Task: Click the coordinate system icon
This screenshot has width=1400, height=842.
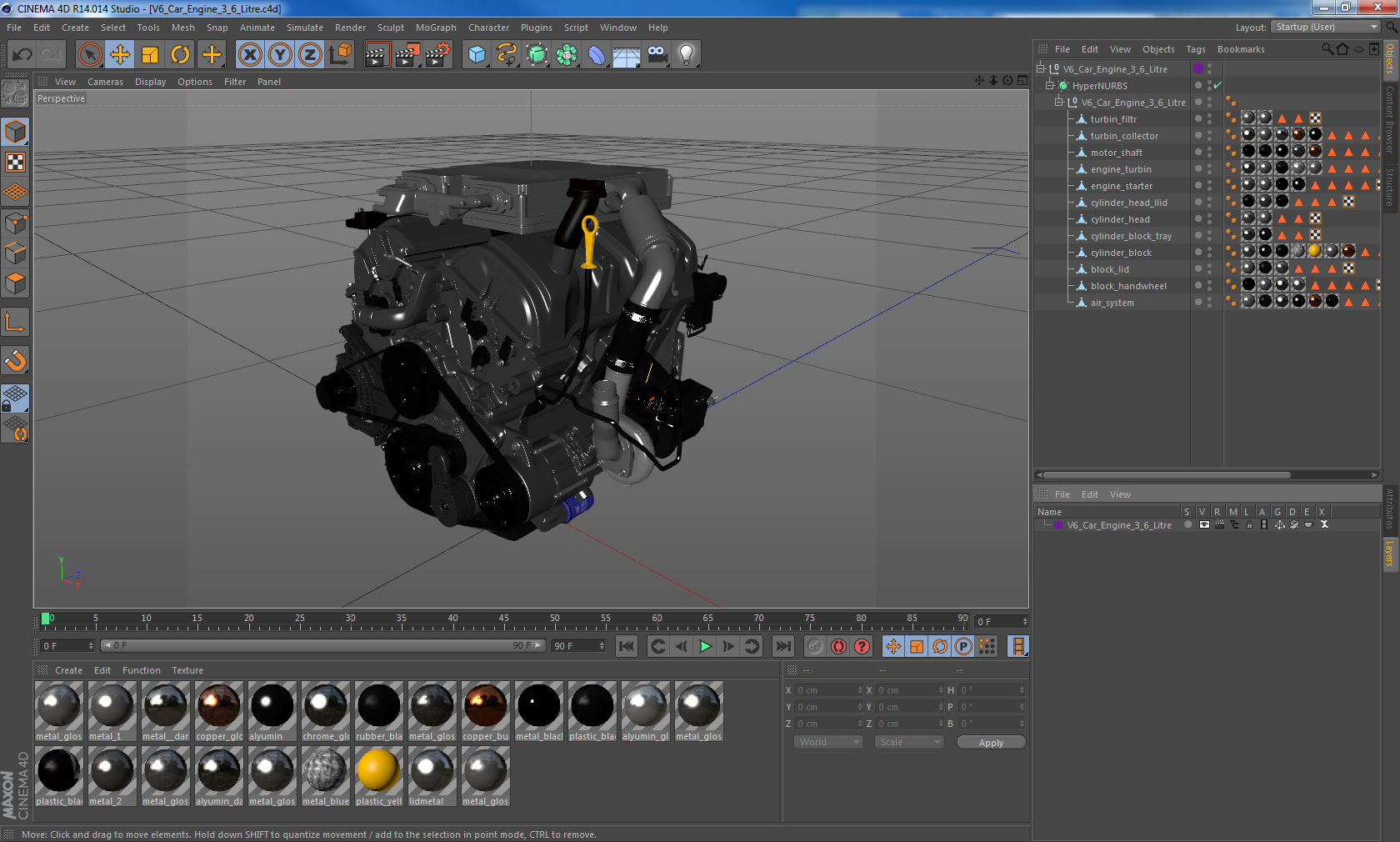Action: (340, 55)
